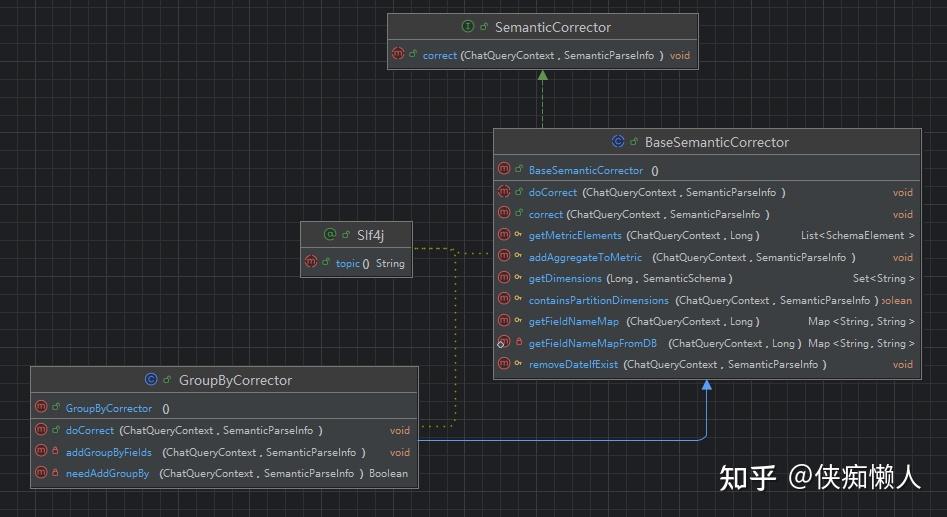Click the method icon on BaseSemanticCorrector's doCorrect row
947x517 pixels.
(x=504, y=191)
